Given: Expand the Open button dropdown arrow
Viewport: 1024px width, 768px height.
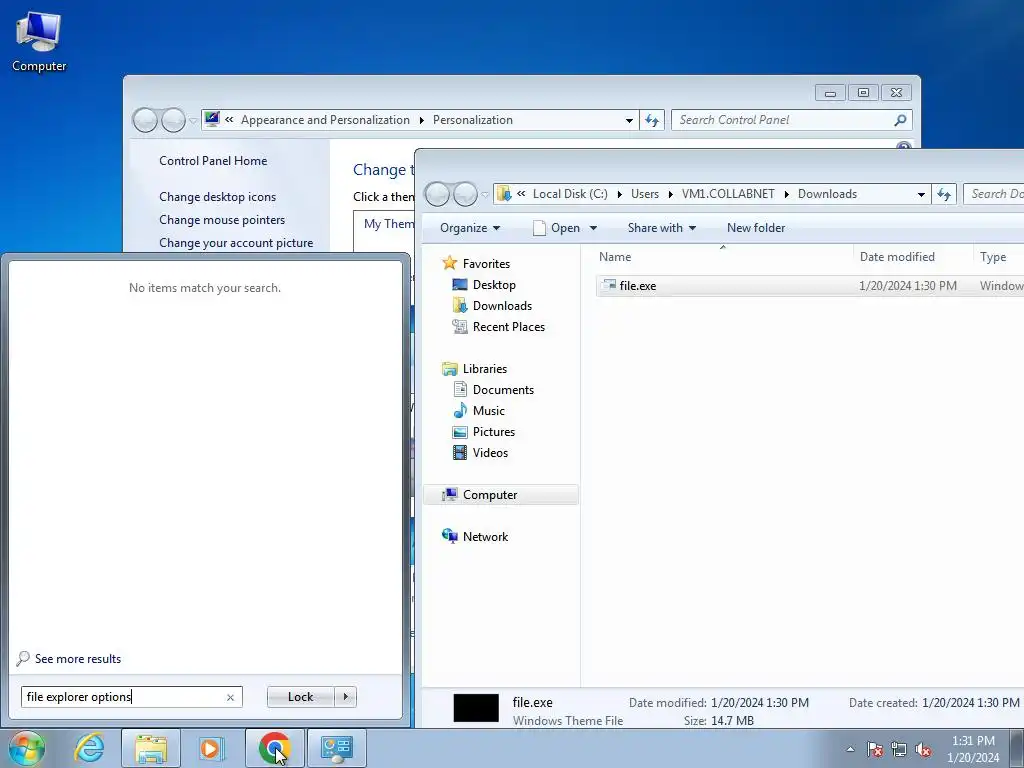Looking at the screenshot, I should tap(593, 228).
